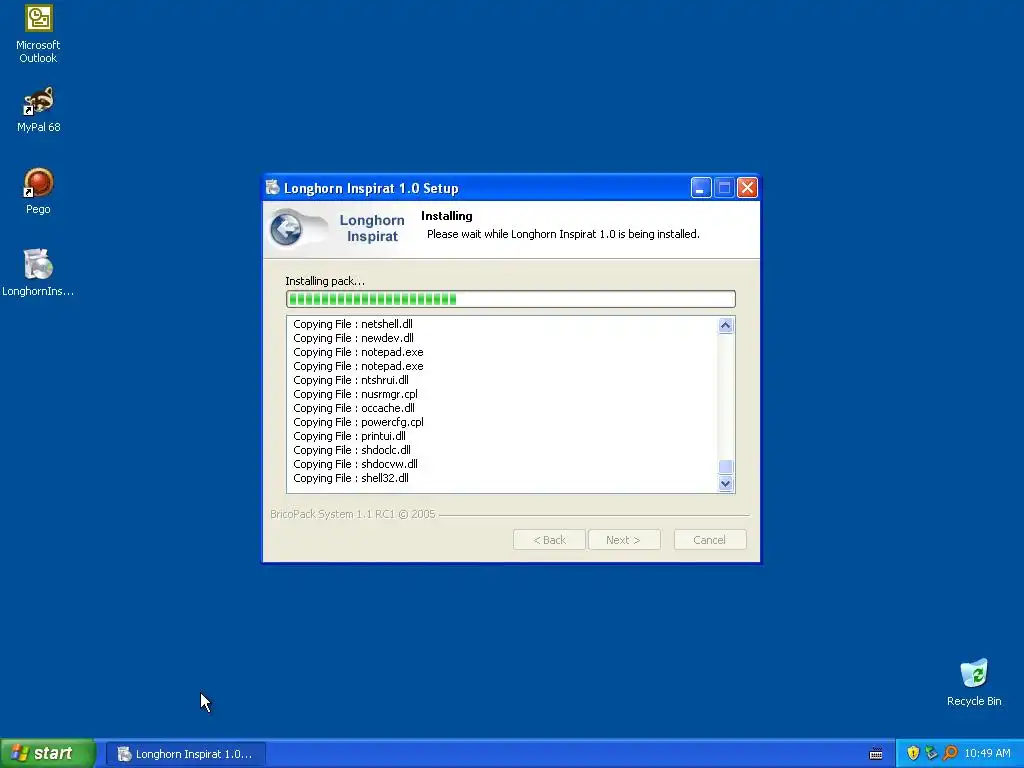Screen dimensions: 1024x768
Task: Select the log line for printui.dll
Action: [x=349, y=436]
